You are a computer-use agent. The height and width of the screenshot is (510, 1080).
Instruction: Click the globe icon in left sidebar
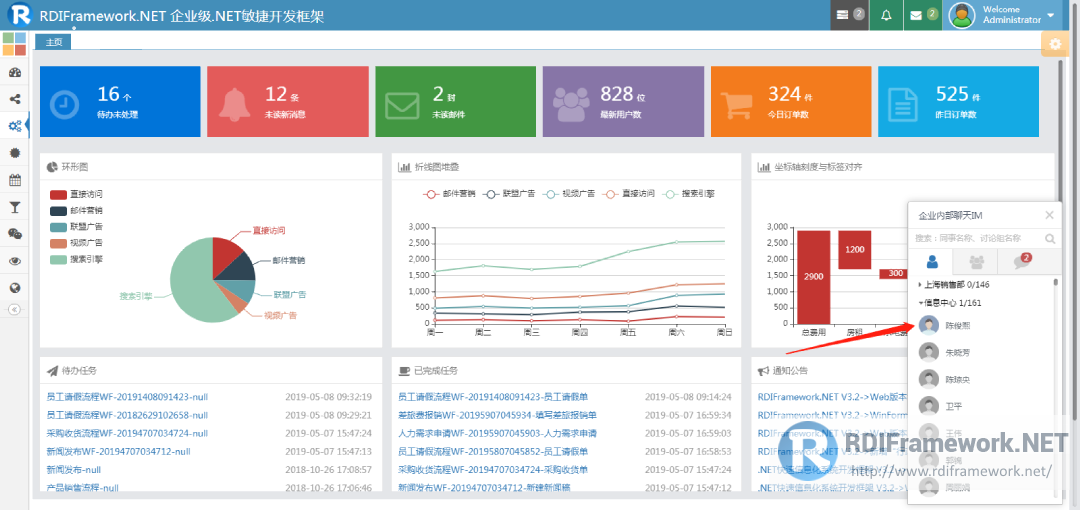click(x=14, y=288)
